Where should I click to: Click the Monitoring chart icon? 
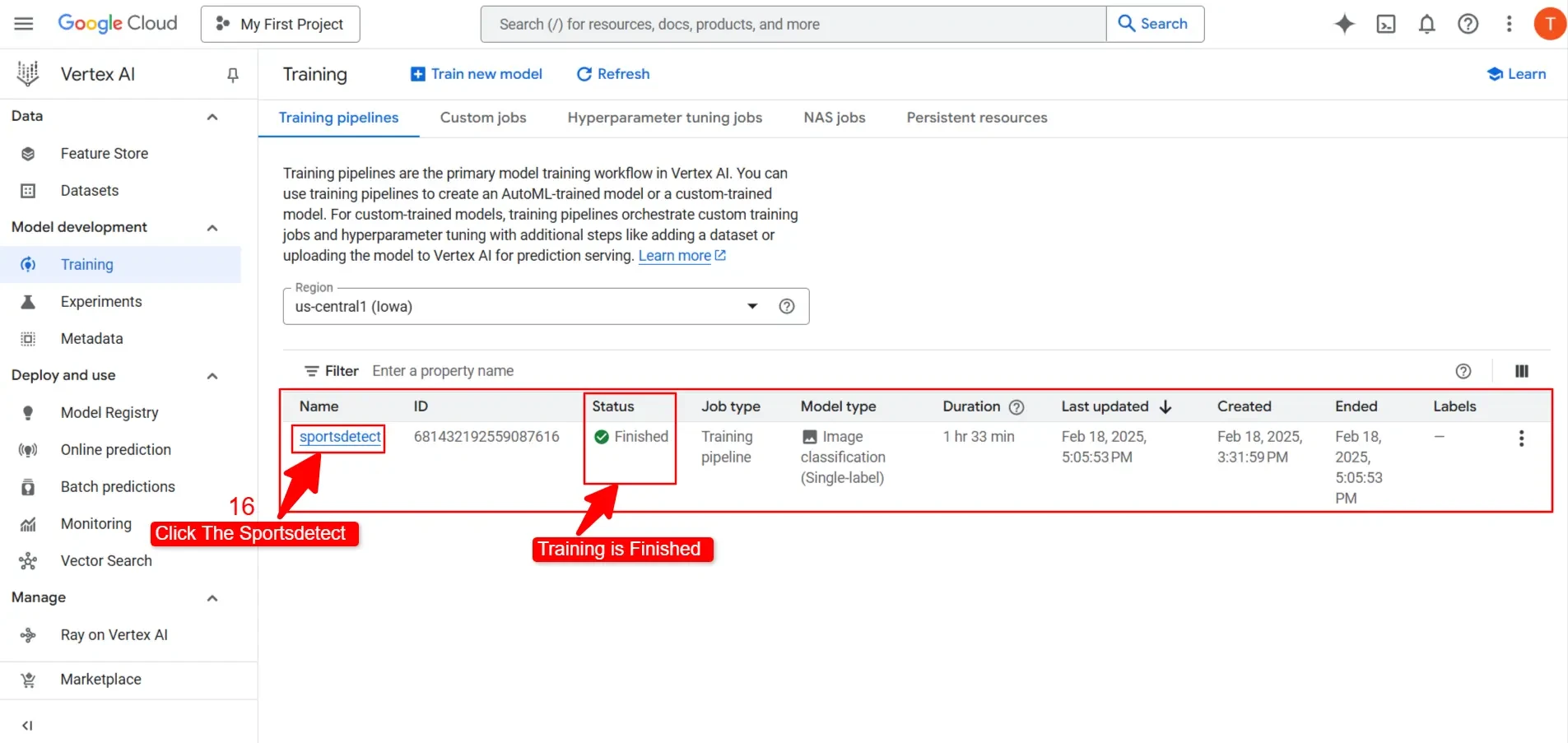[x=28, y=524]
